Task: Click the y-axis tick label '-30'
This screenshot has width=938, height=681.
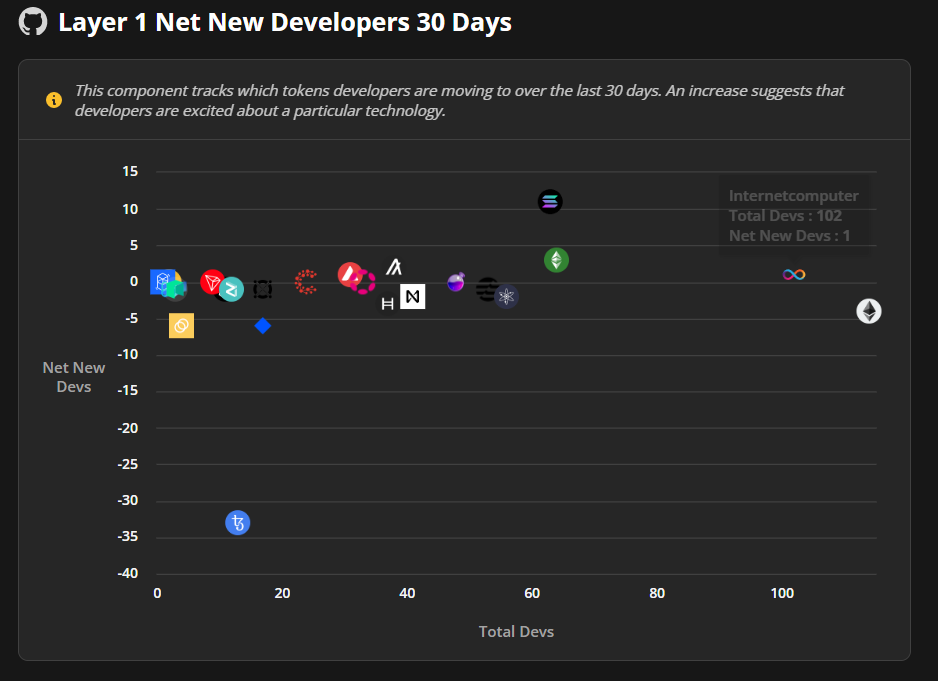Action: click(127, 500)
